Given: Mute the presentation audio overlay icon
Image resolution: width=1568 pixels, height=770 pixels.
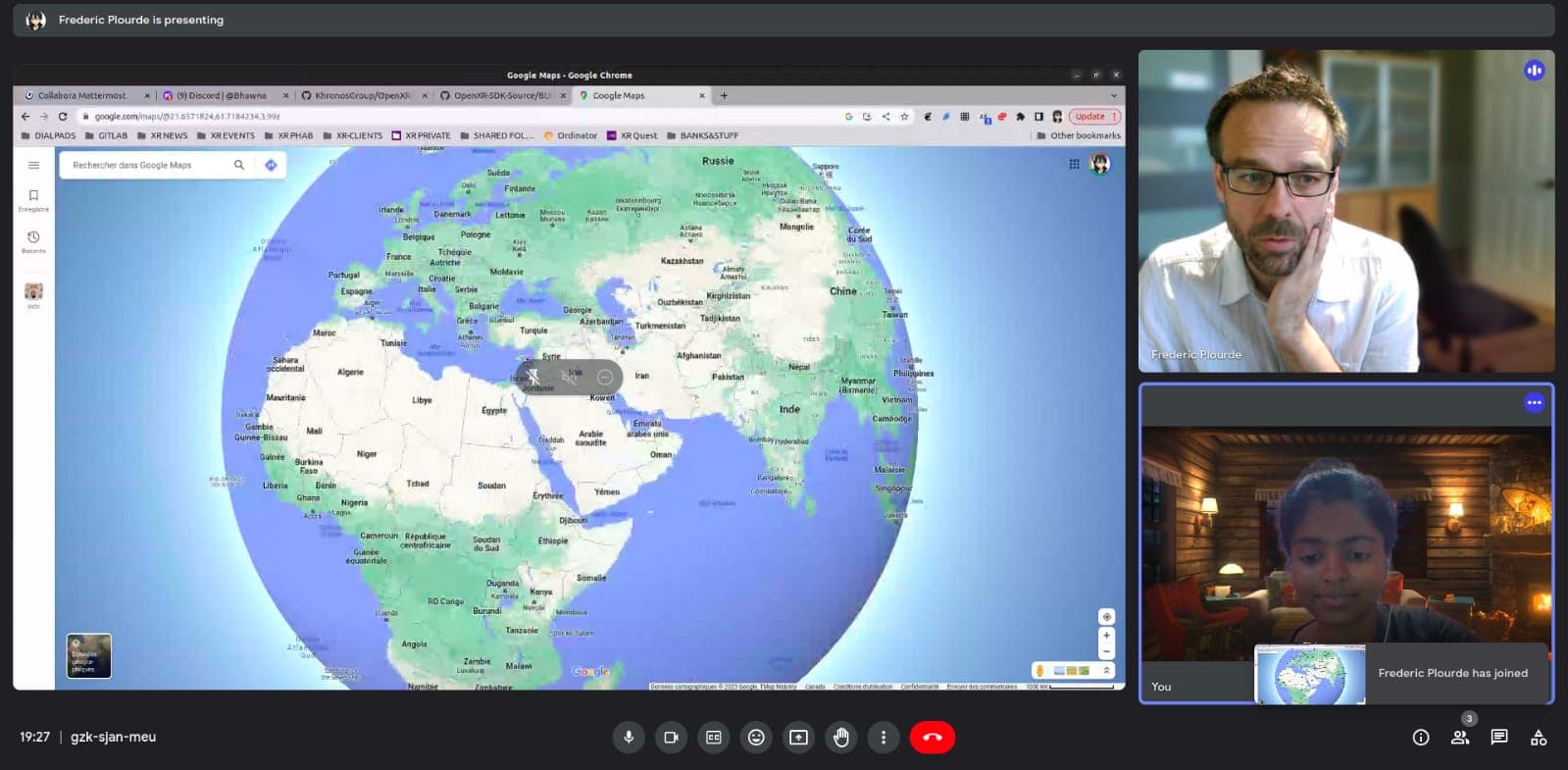Looking at the screenshot, I should click(x=569, y=377).
